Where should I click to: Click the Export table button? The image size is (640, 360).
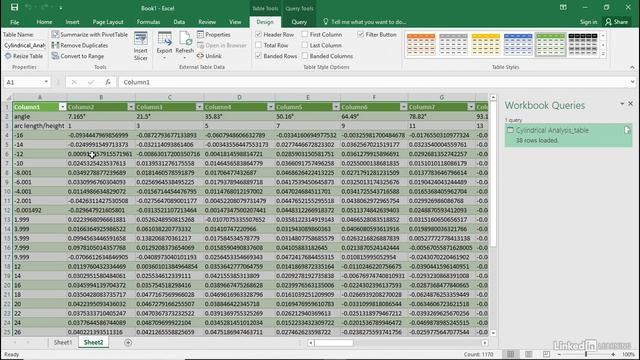click(164, 46)
